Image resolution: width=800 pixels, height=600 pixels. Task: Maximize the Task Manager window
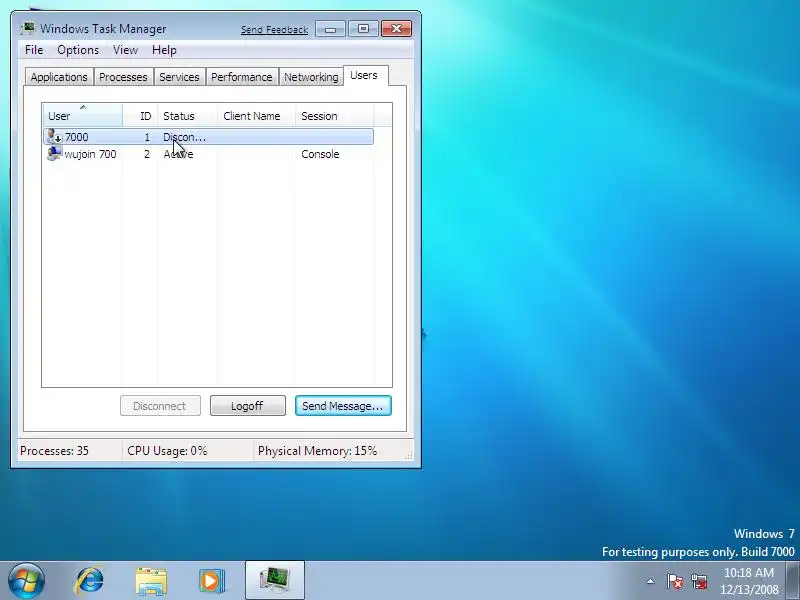[363, 29]
